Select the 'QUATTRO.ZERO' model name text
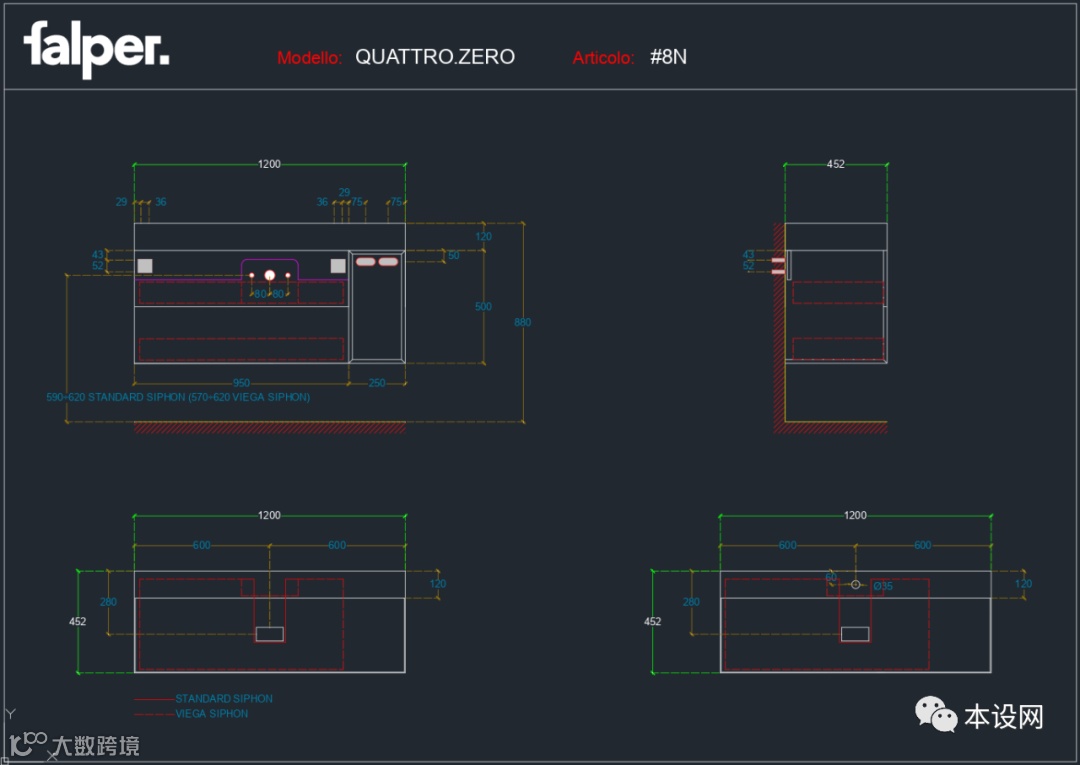The image size is (1080, 765). pyautogui.click(x=435, y=57)
